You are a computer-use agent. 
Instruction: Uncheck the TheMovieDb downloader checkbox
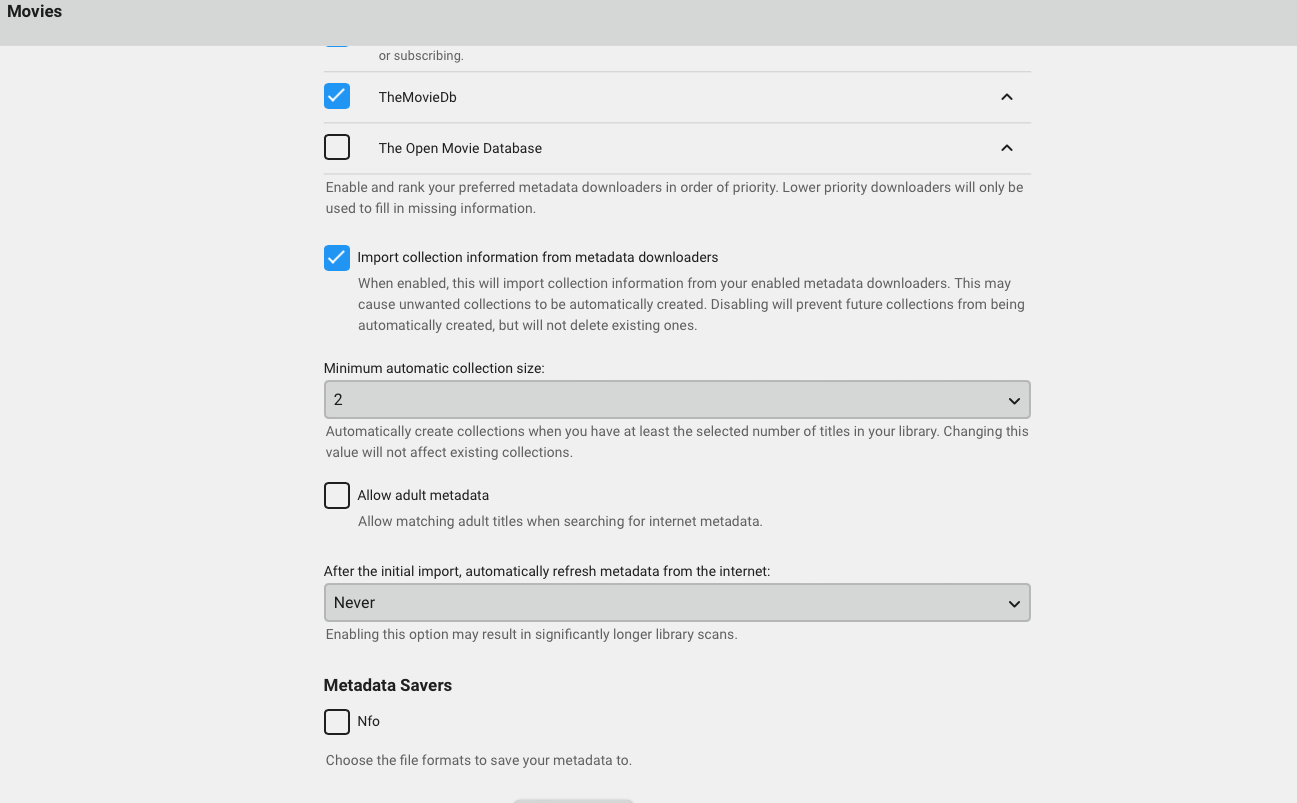click(337, 96)
